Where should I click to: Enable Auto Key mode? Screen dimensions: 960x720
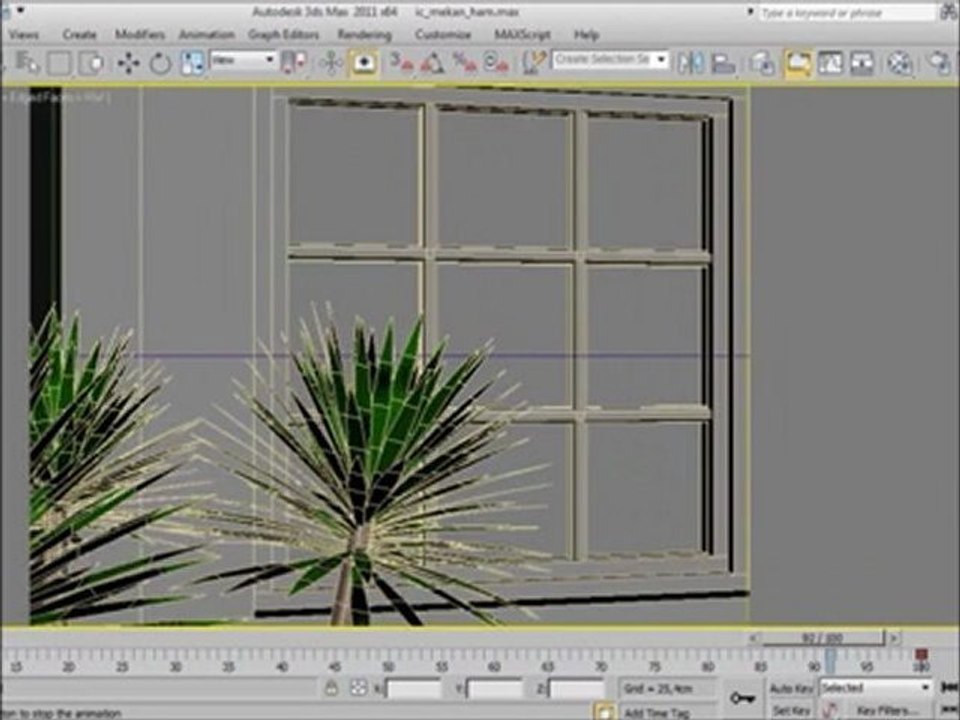790,689
